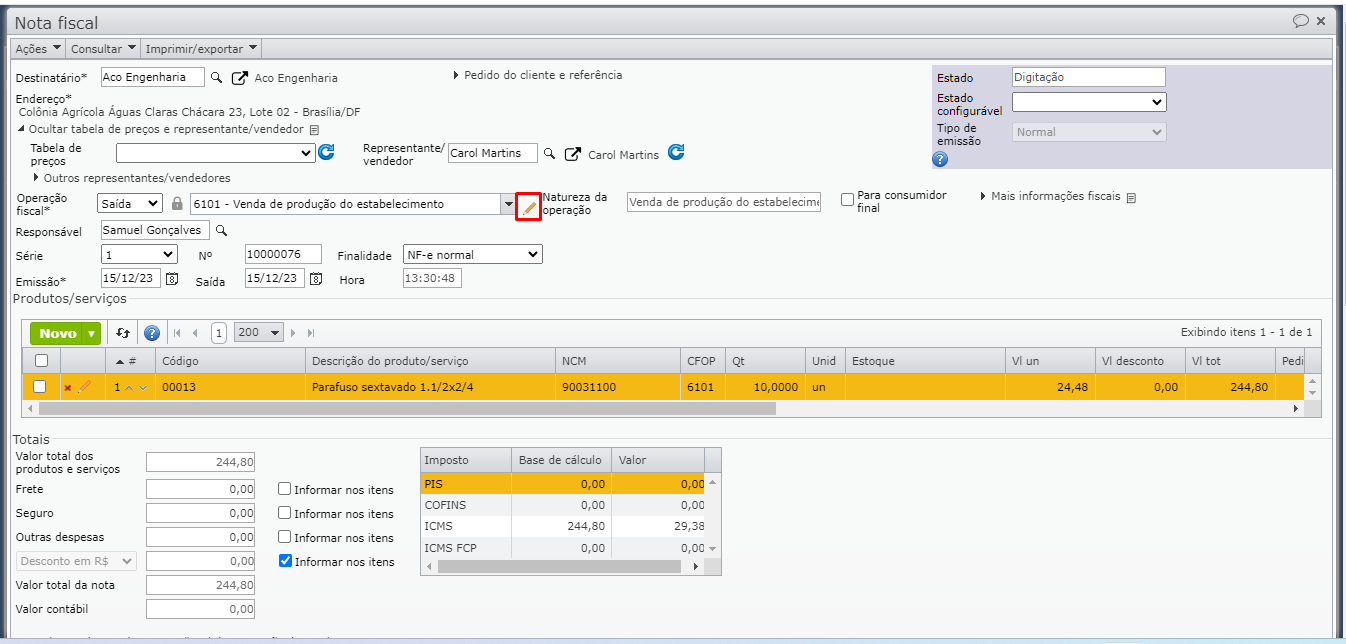Click the tax table horizontal scrollbar

560,566
